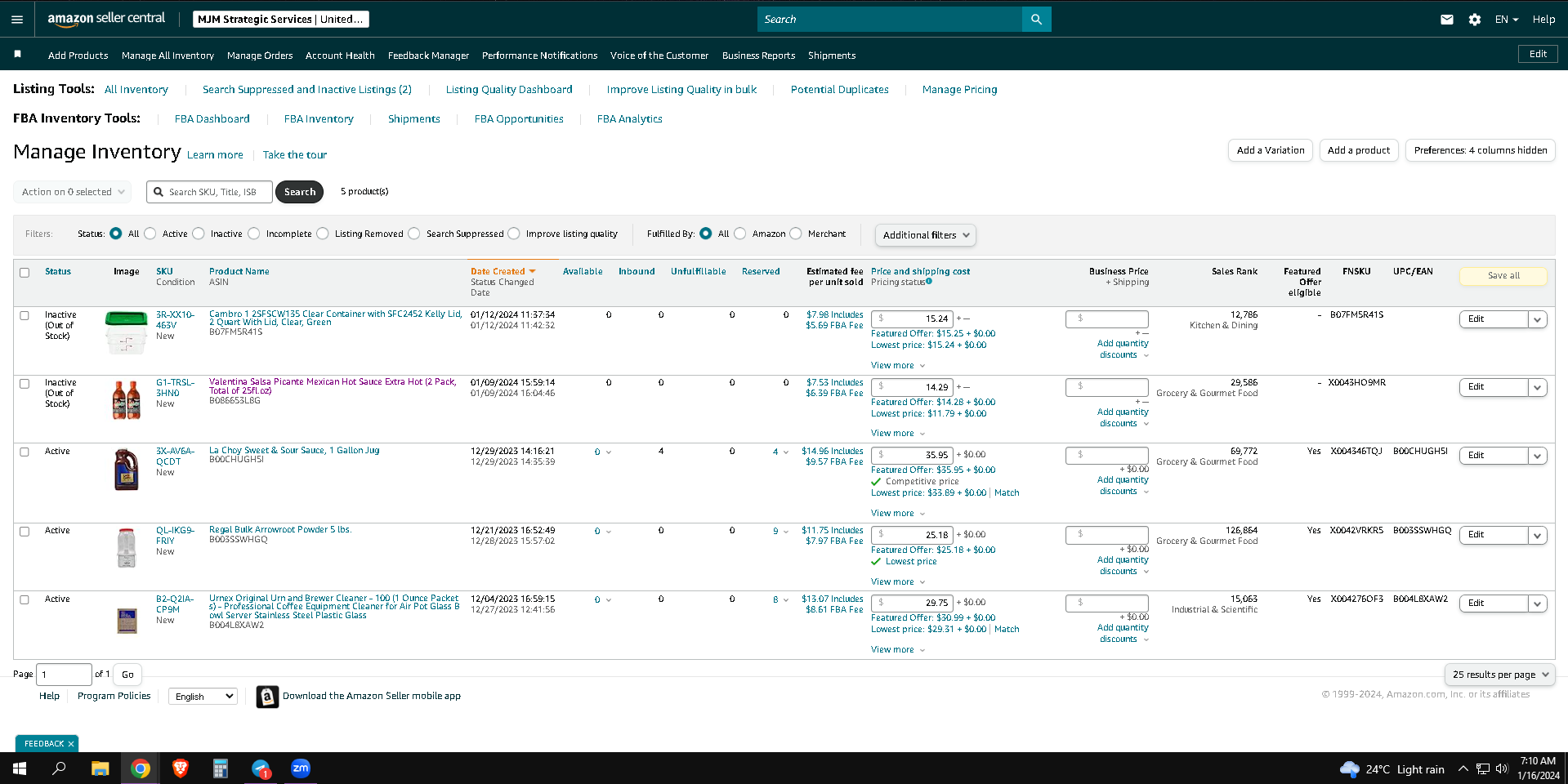The image size is (1568, 784).
Task: Click the Amazon Seller Central logo
Action: click(x=106, y=19)
